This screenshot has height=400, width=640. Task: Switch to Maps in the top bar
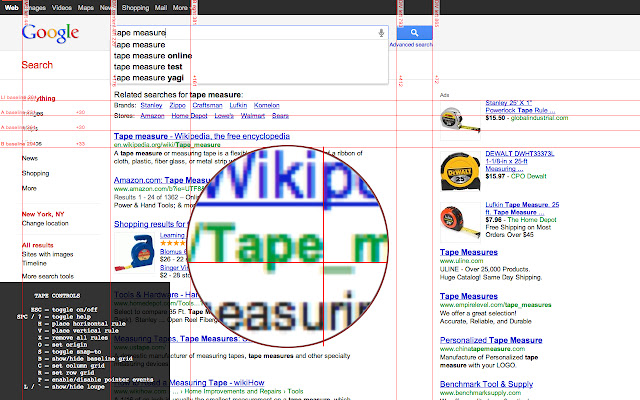click(86, 7)
